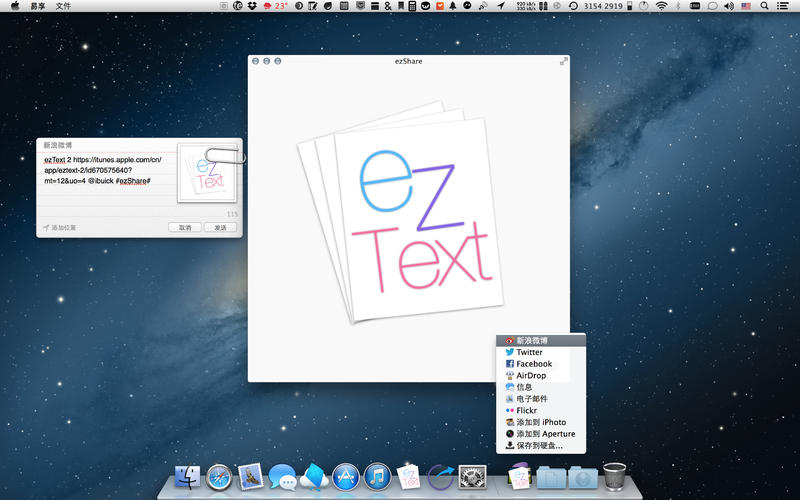Open the Trash in the Dock
This screenshot has height=500, width=800.
coord(614,477)
